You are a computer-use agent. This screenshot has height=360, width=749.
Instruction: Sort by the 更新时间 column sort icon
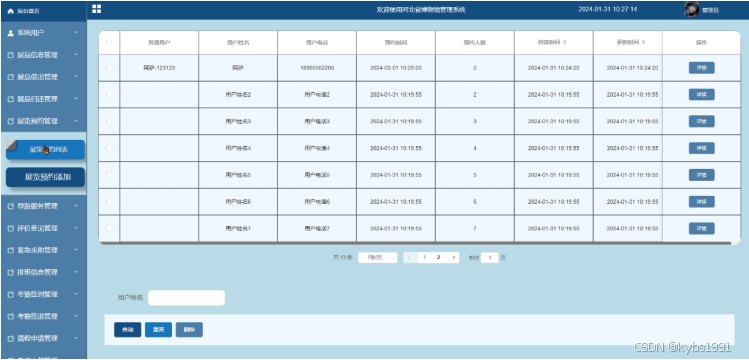tap(643, 42)
